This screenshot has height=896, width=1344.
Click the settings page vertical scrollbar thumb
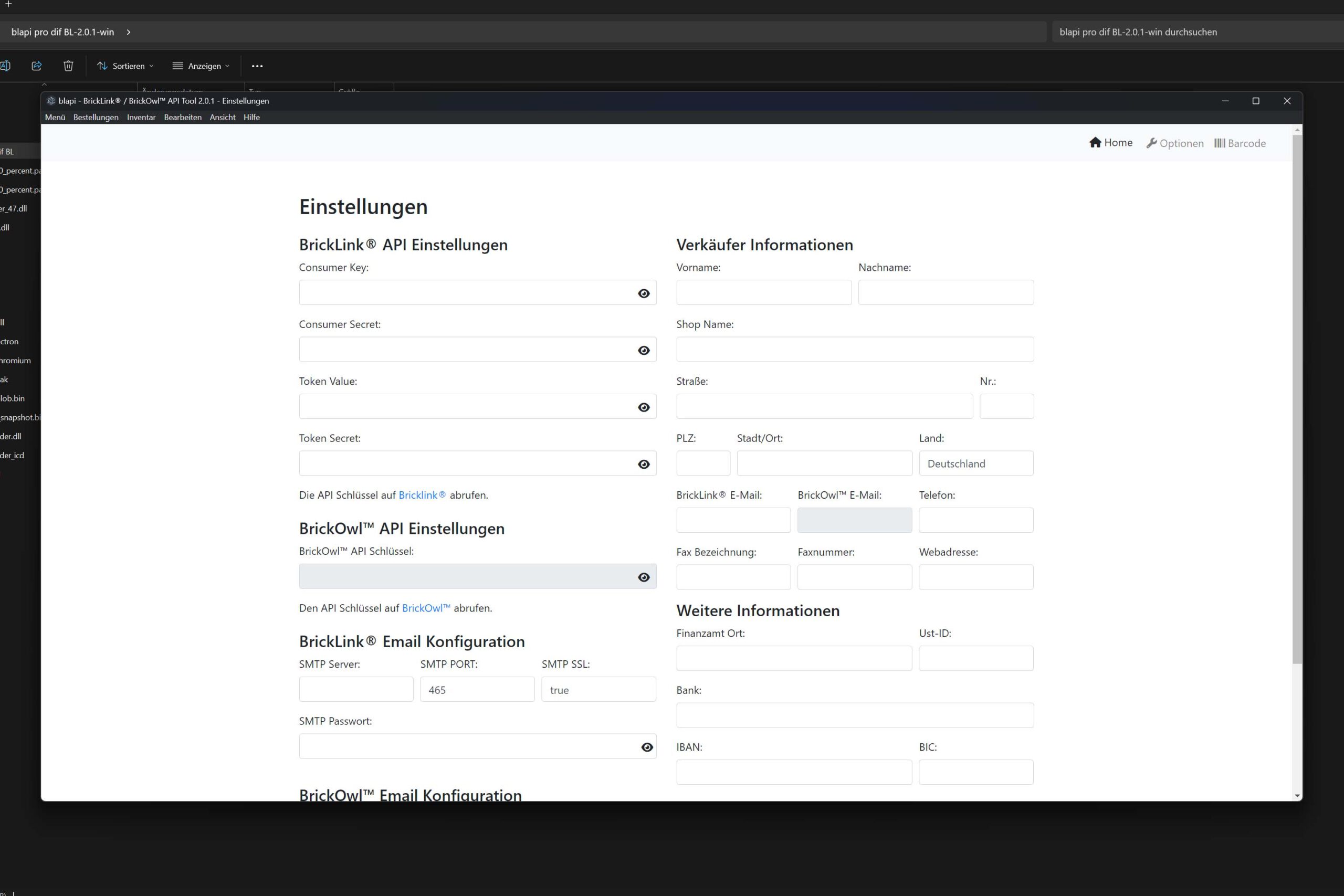click(x=1297, y=399)
